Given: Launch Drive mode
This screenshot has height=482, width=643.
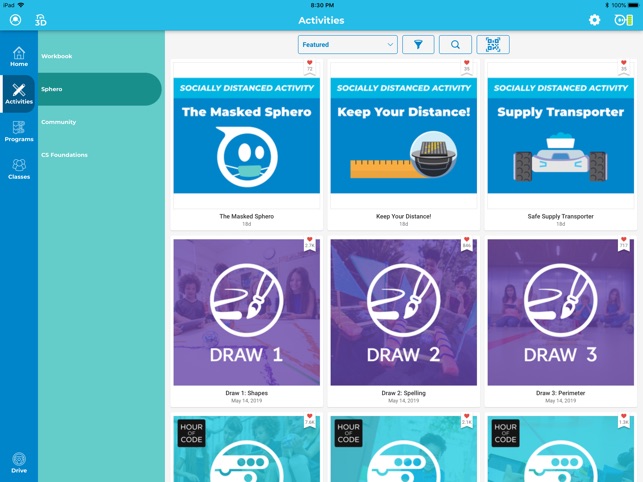Looking at the screenshot, I should click(x=19, y=462).
